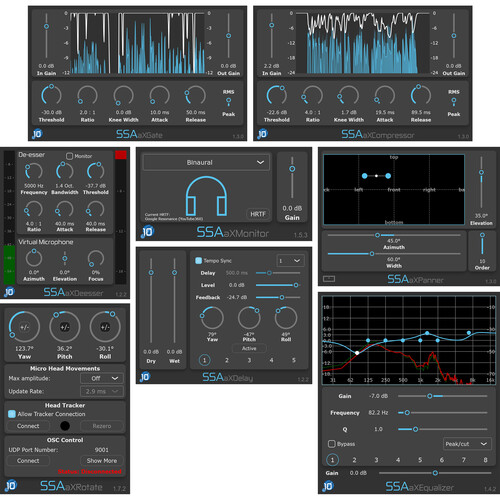Click the De-esser Frequency knob
Screen dimensions: 500x500
(34, 171)
